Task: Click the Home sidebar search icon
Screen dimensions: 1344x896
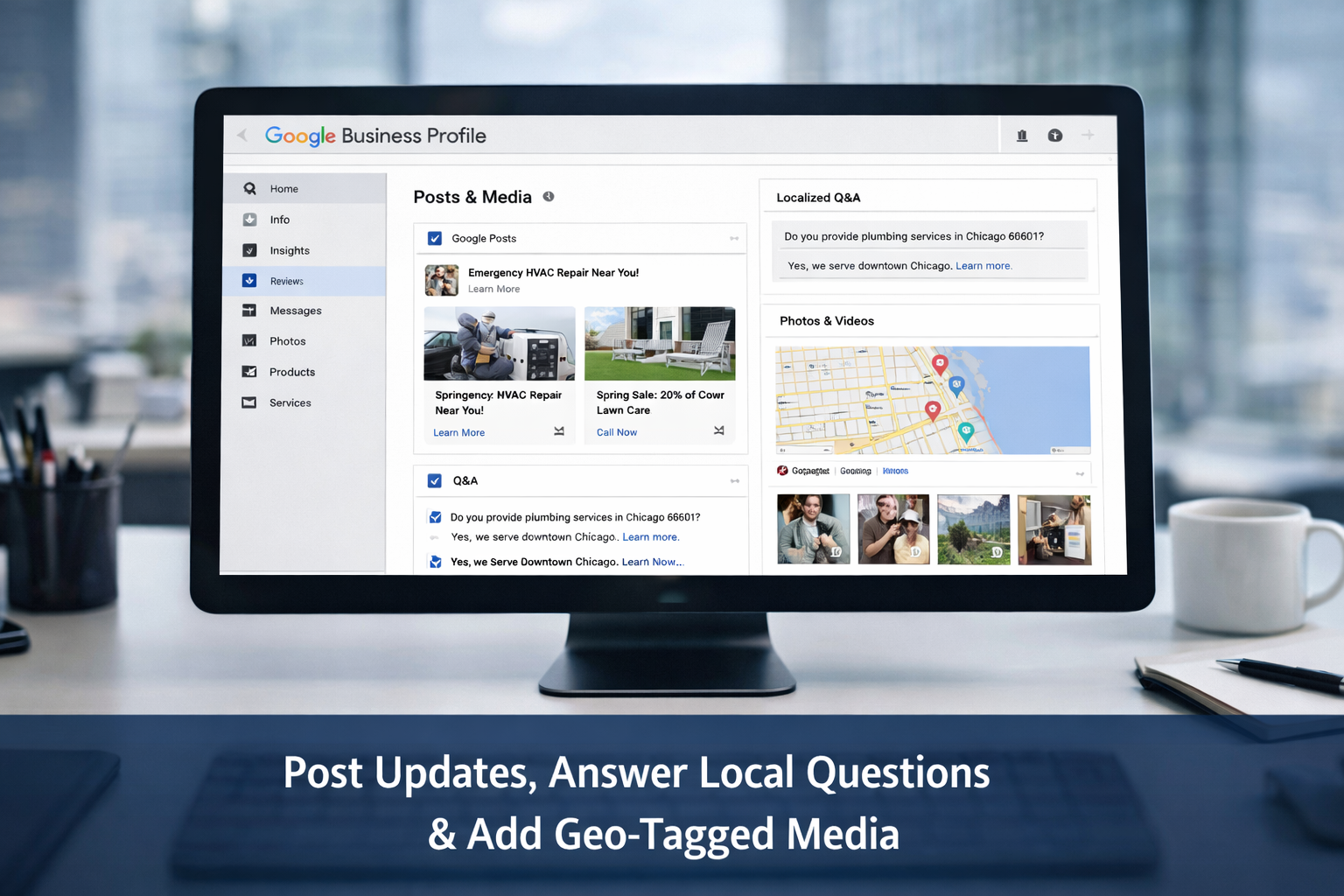Action: click(x=250, y=188)
